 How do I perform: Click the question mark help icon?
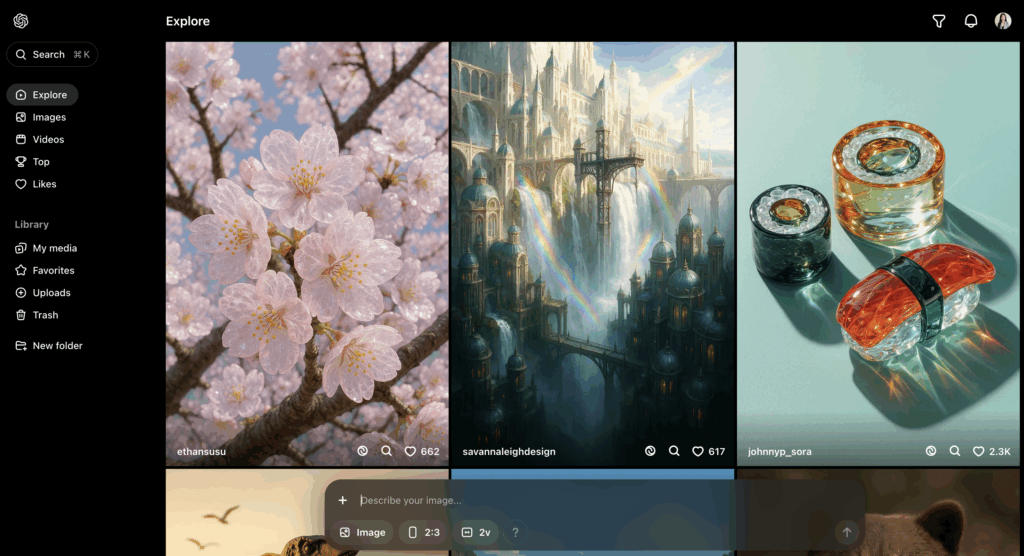click(x=515, y=532)
